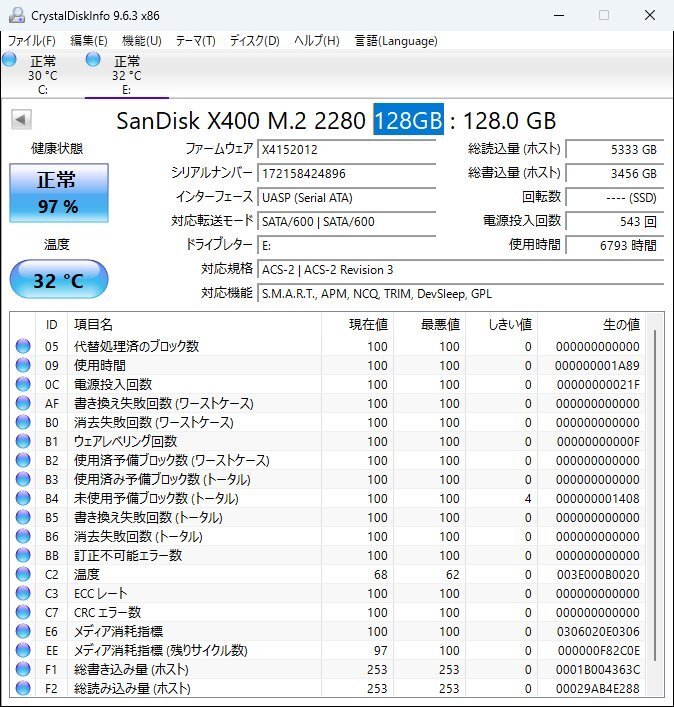Click the 回転数 value ---- (SSD)

coord(615,197)
